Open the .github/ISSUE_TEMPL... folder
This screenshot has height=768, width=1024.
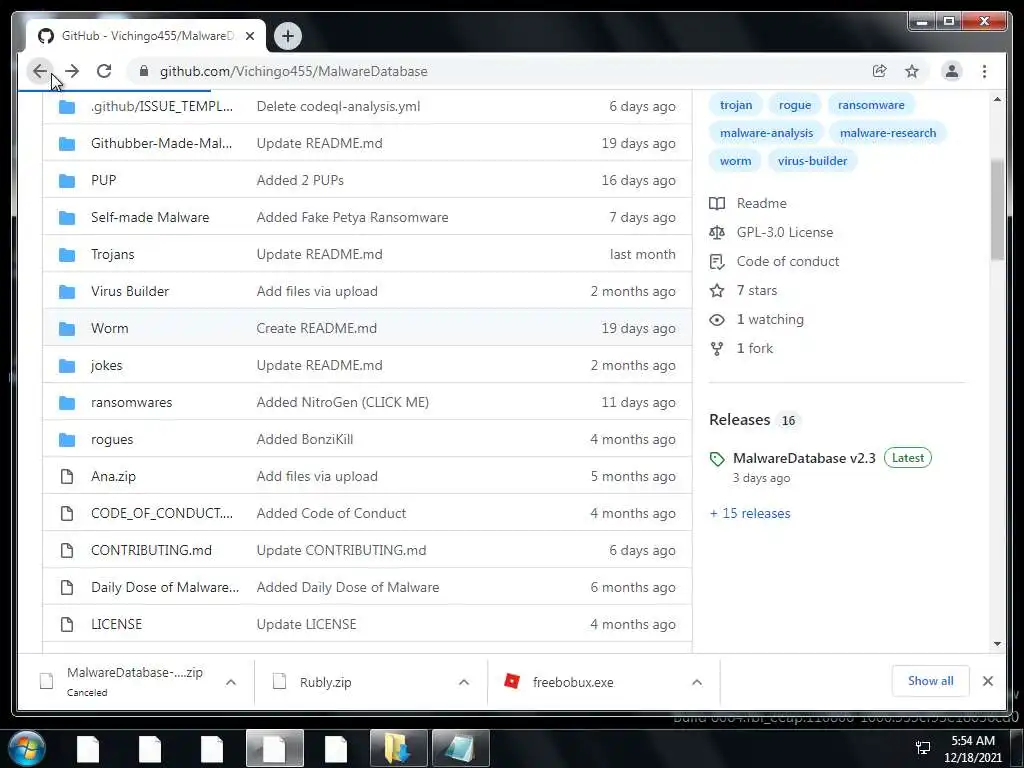(161, 106)
